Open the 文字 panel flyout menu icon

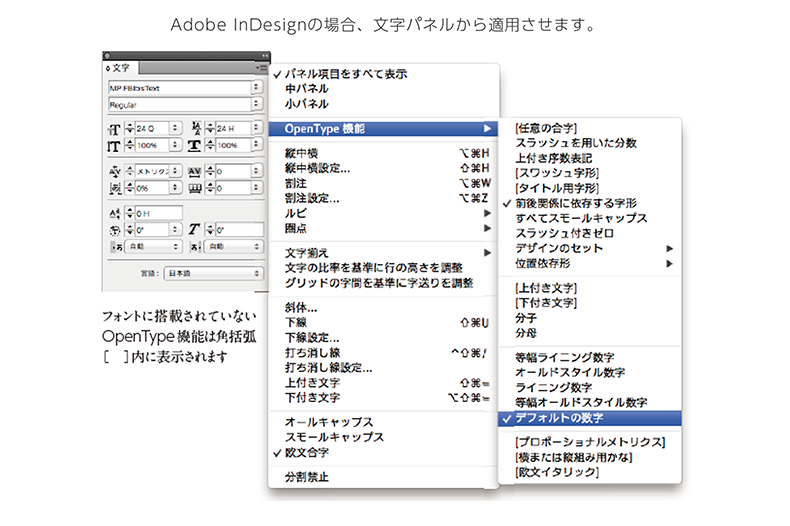261,67
